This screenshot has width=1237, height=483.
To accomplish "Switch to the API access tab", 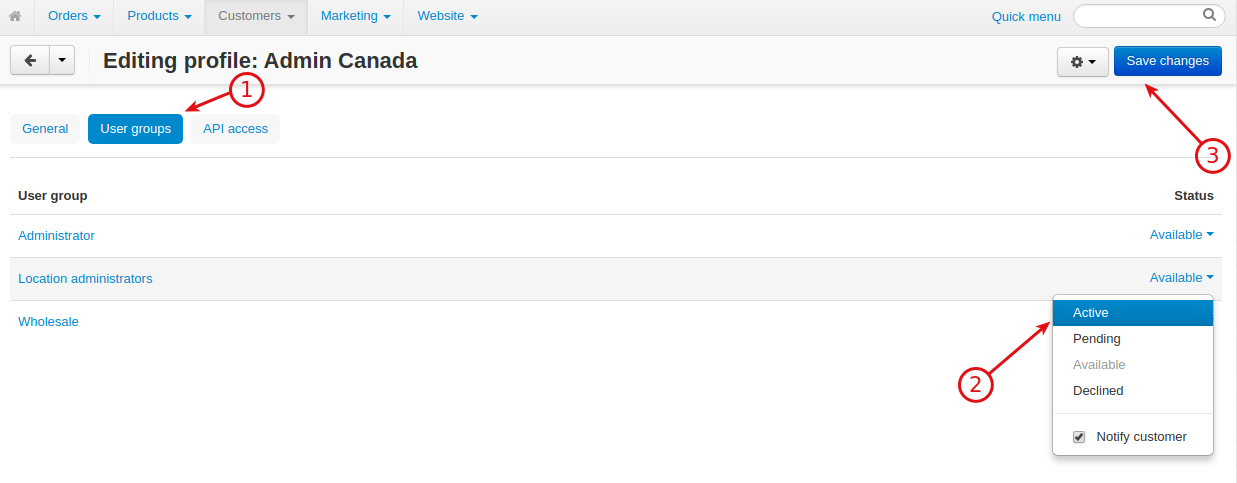I will (x=235, y=129).
